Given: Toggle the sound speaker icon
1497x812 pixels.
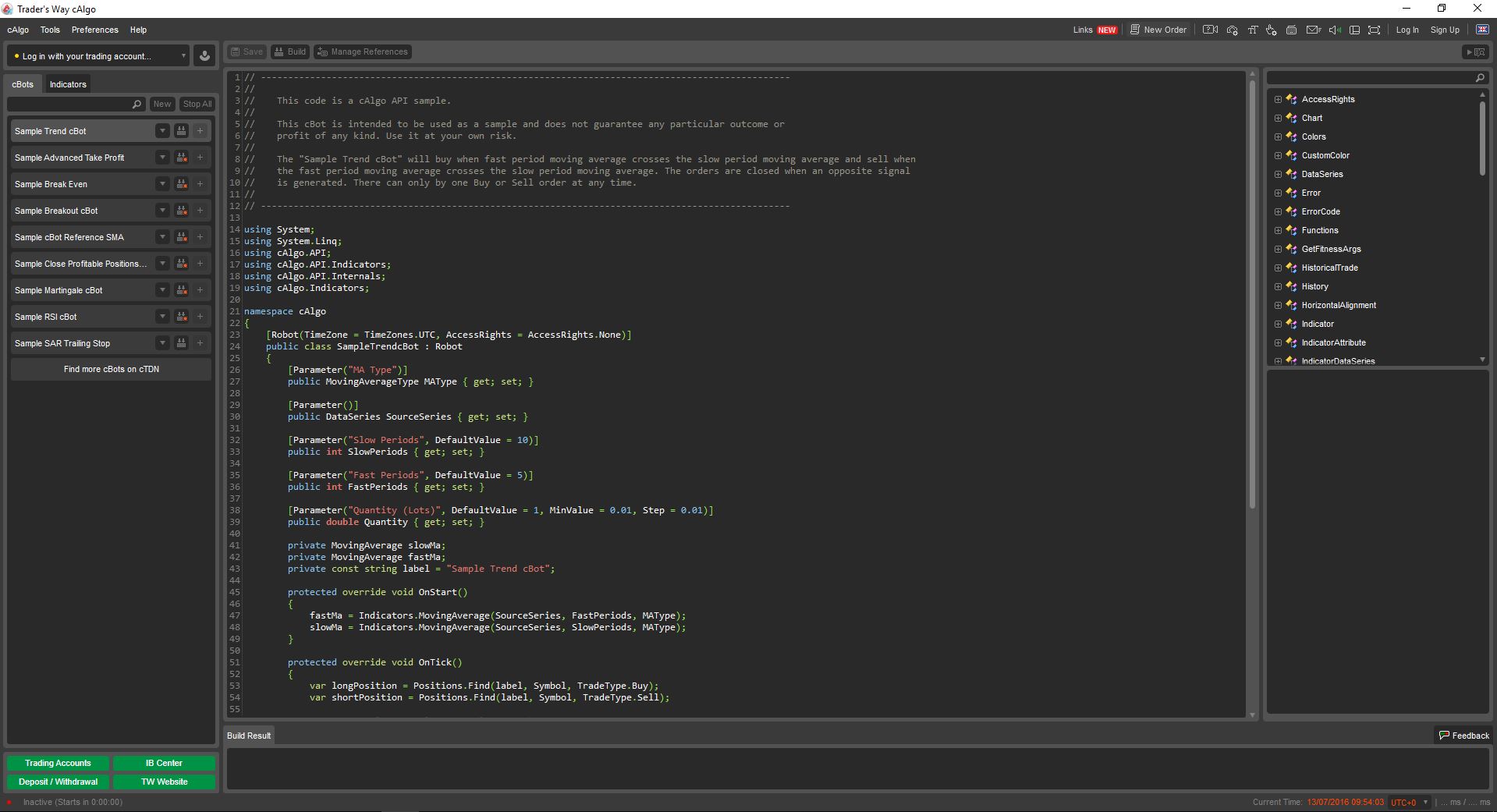Looking at the screenshot, I should (x=1335, y=30).
